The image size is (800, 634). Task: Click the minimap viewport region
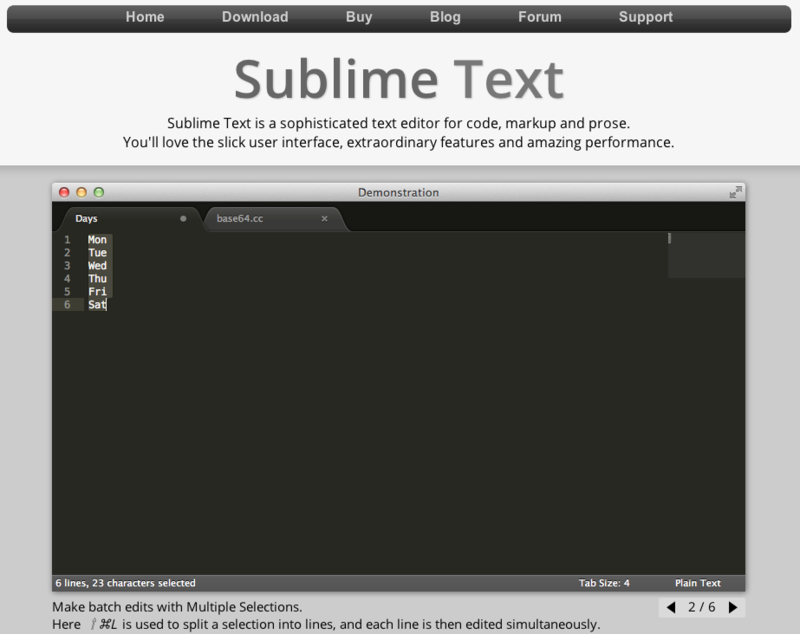point(707,255)
